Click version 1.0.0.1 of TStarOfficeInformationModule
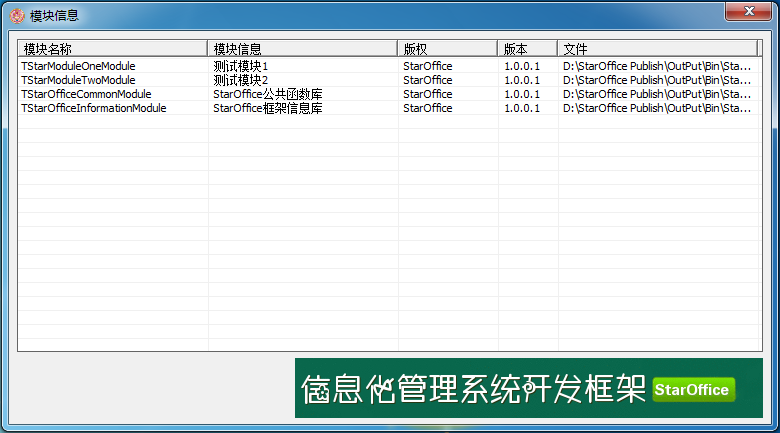Screen dimensions: 780x433 pos(522,108)
